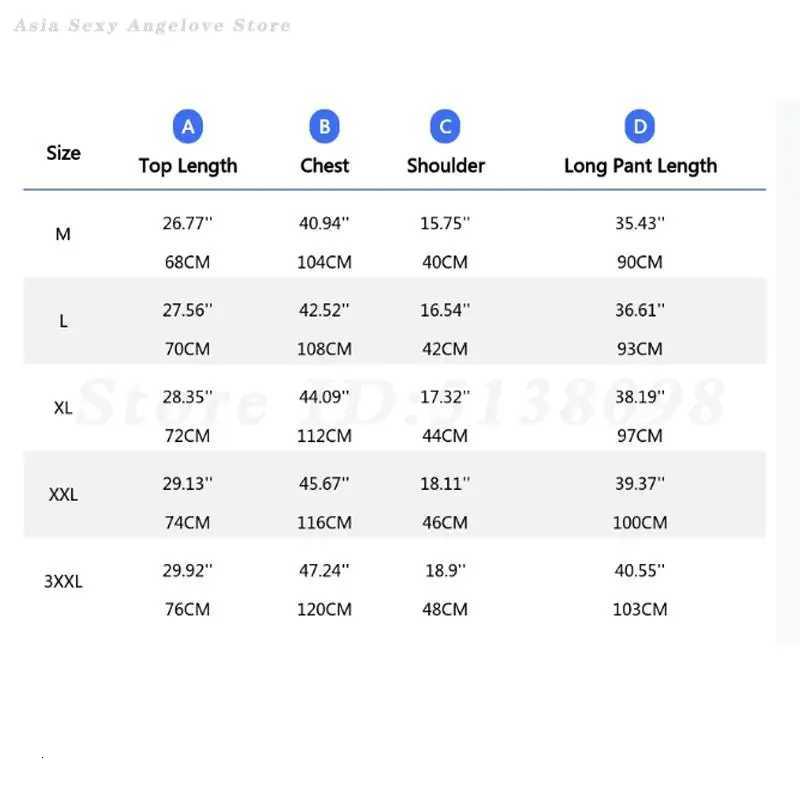Click the blue circle D icon
The width and height of the screenshot is (800, 800).
tap(639, 127)
